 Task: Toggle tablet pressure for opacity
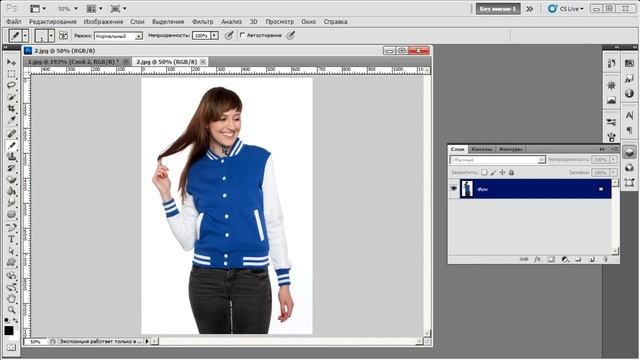pos(229,36)
